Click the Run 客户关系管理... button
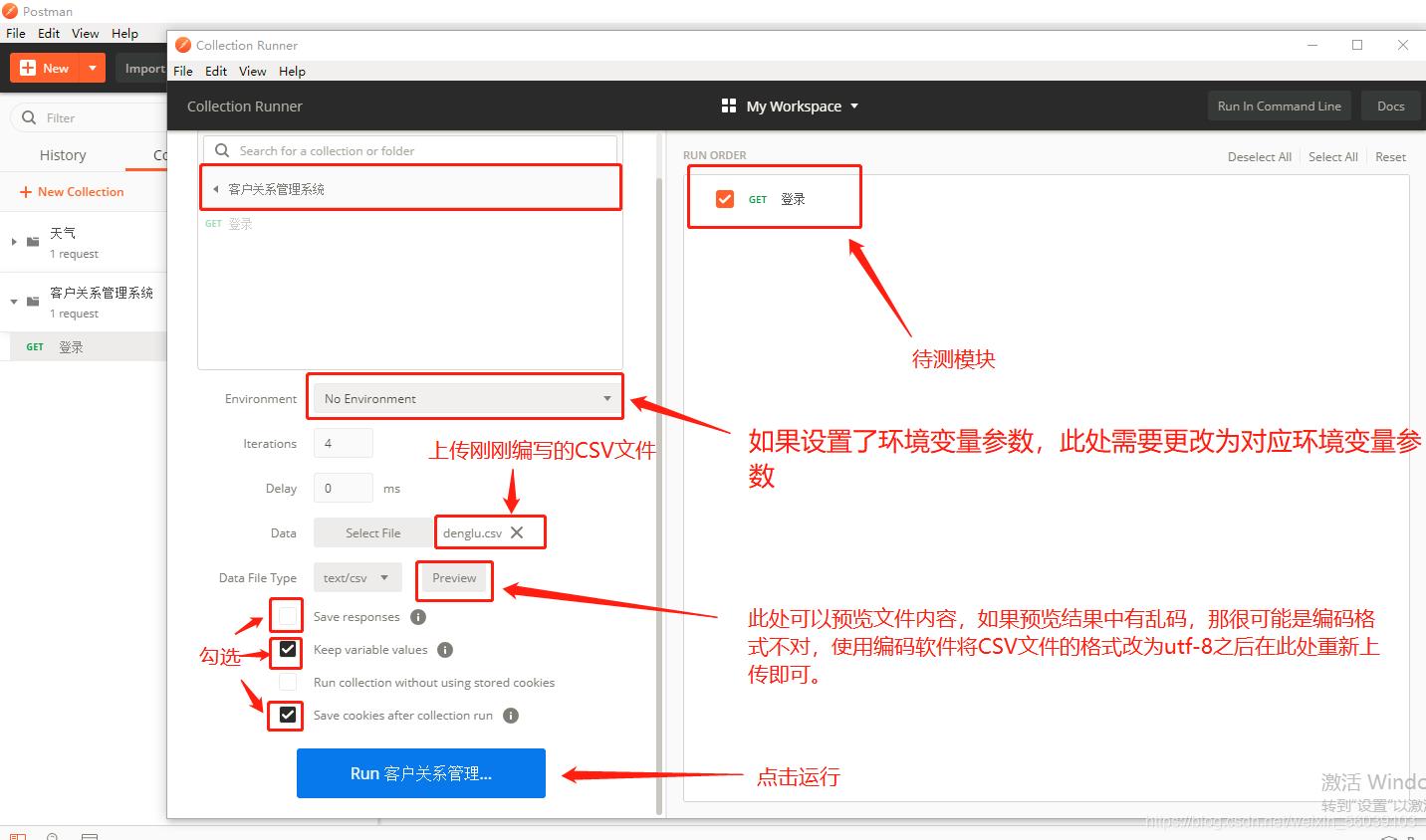The image size is (1426, 840). [x=421, y=773]
